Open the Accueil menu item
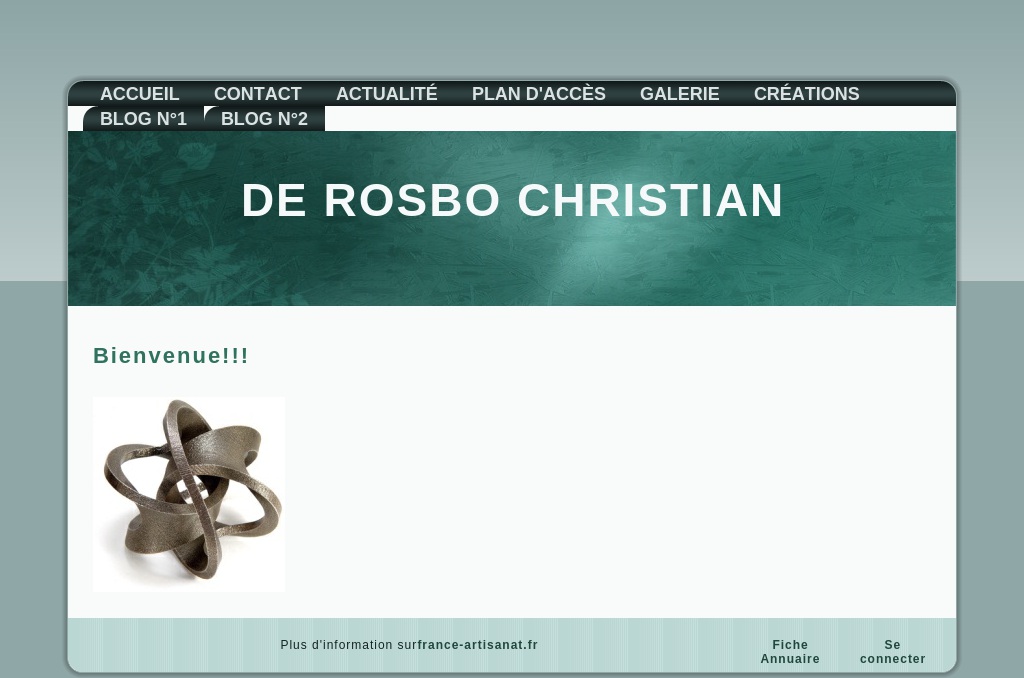Image resolution: width=1024 pixels, height=678 pixels. 139,94
